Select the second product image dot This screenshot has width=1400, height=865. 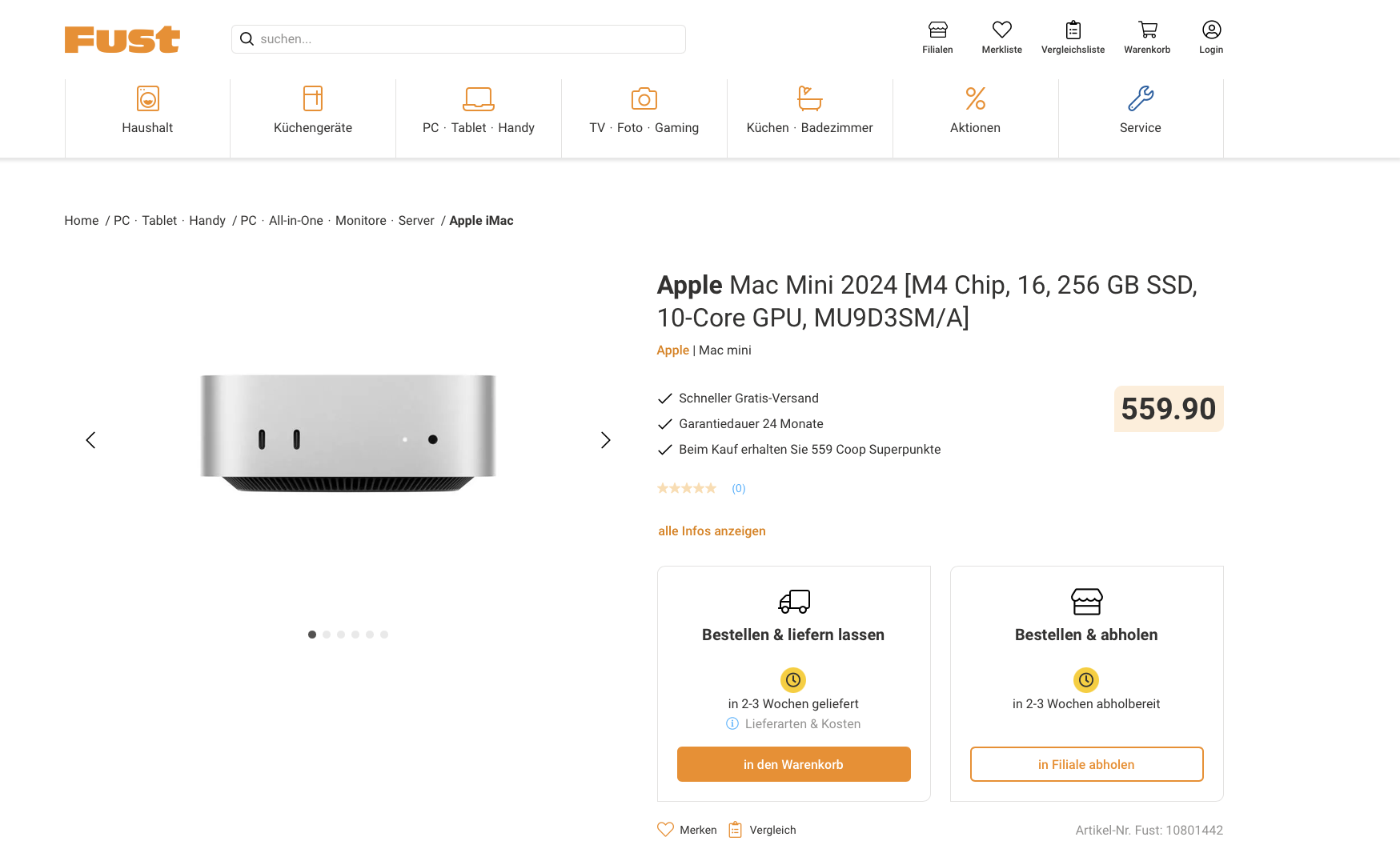[x=327, y=635]
